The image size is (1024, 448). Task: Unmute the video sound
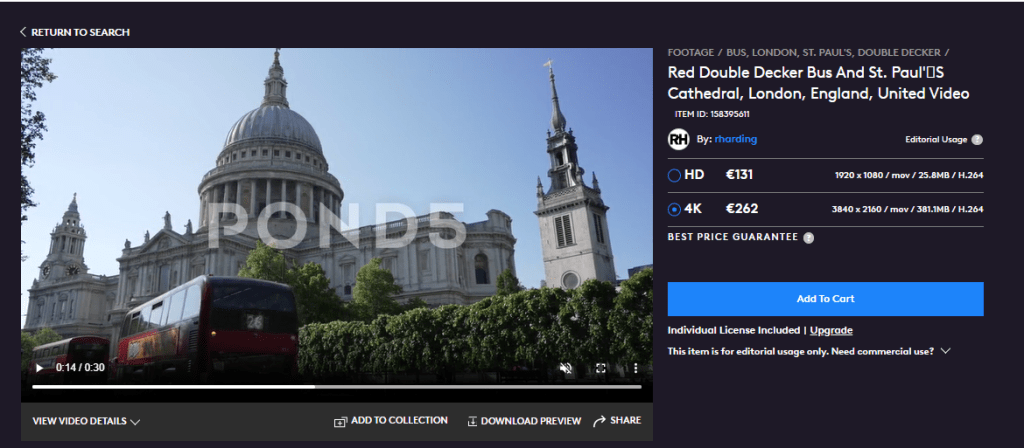[x=565, y=368]
